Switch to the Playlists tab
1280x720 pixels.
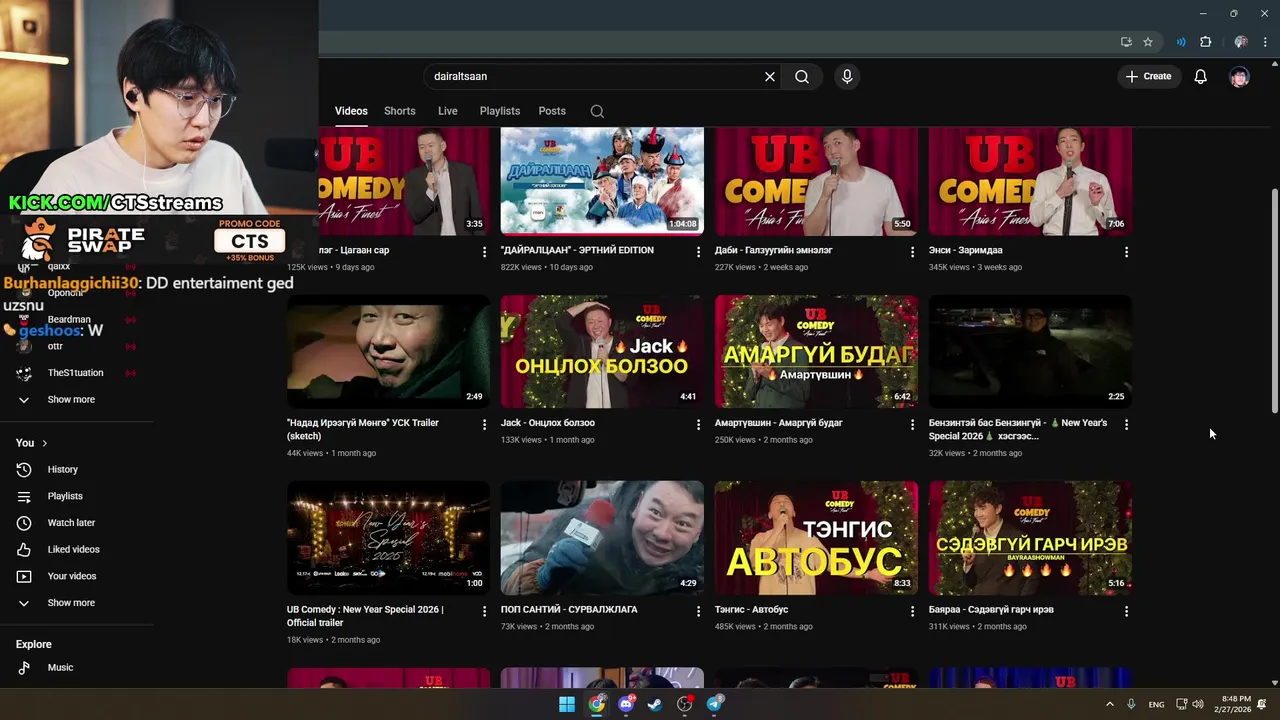(x=500, y=111)
